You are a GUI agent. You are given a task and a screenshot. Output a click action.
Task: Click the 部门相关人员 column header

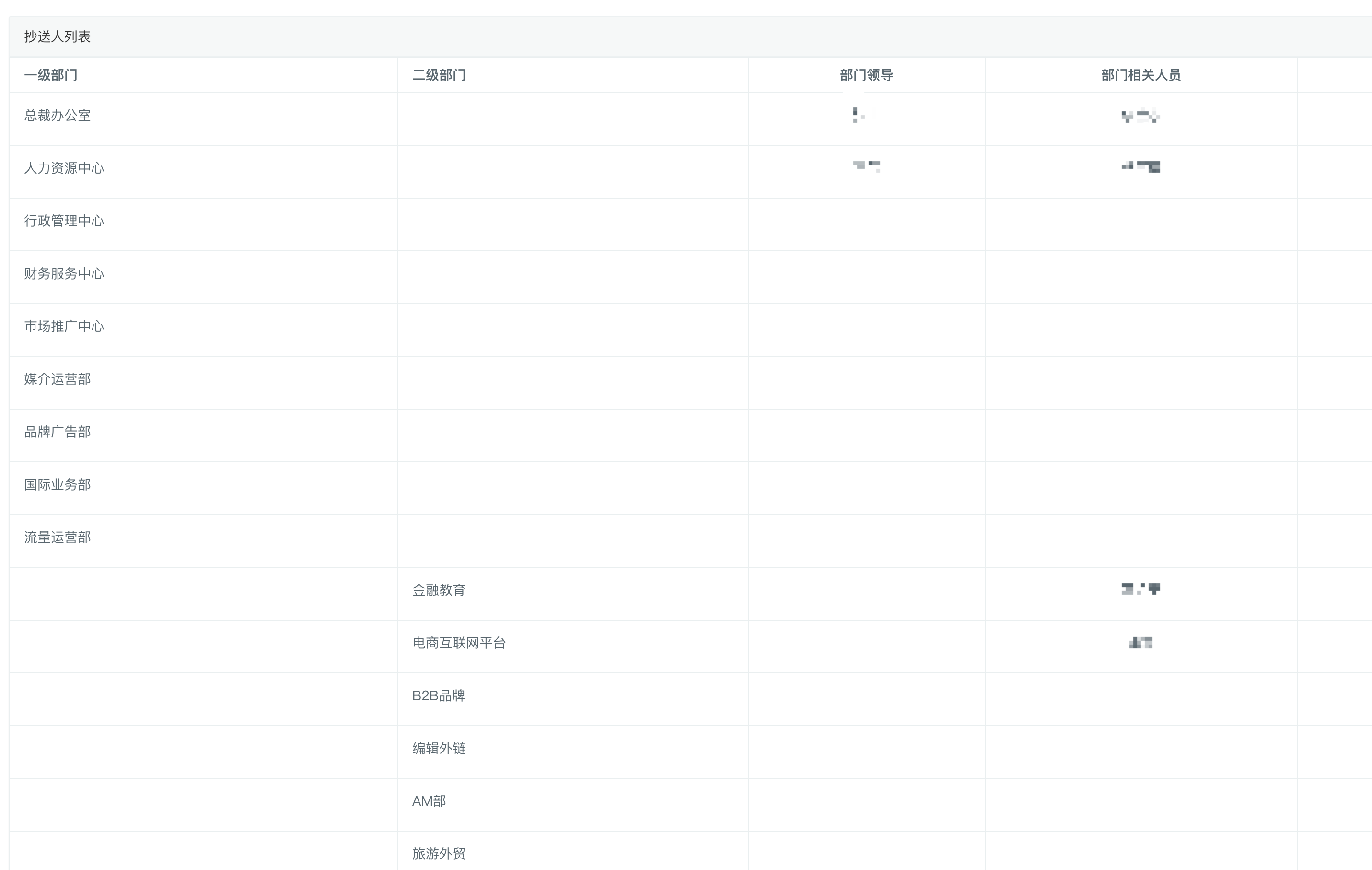1140,75
